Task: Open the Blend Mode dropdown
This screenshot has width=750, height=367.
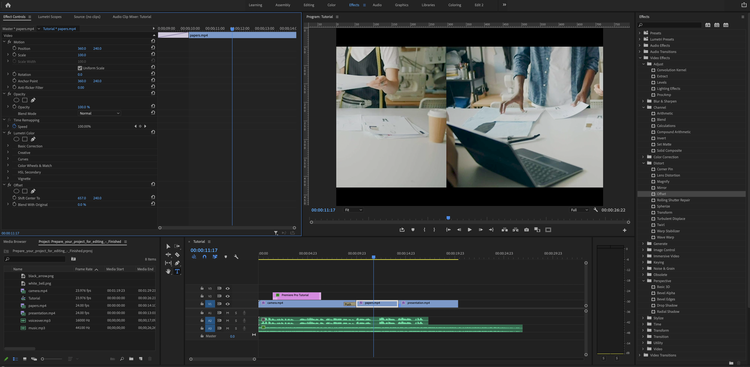Action: [99, 113]
